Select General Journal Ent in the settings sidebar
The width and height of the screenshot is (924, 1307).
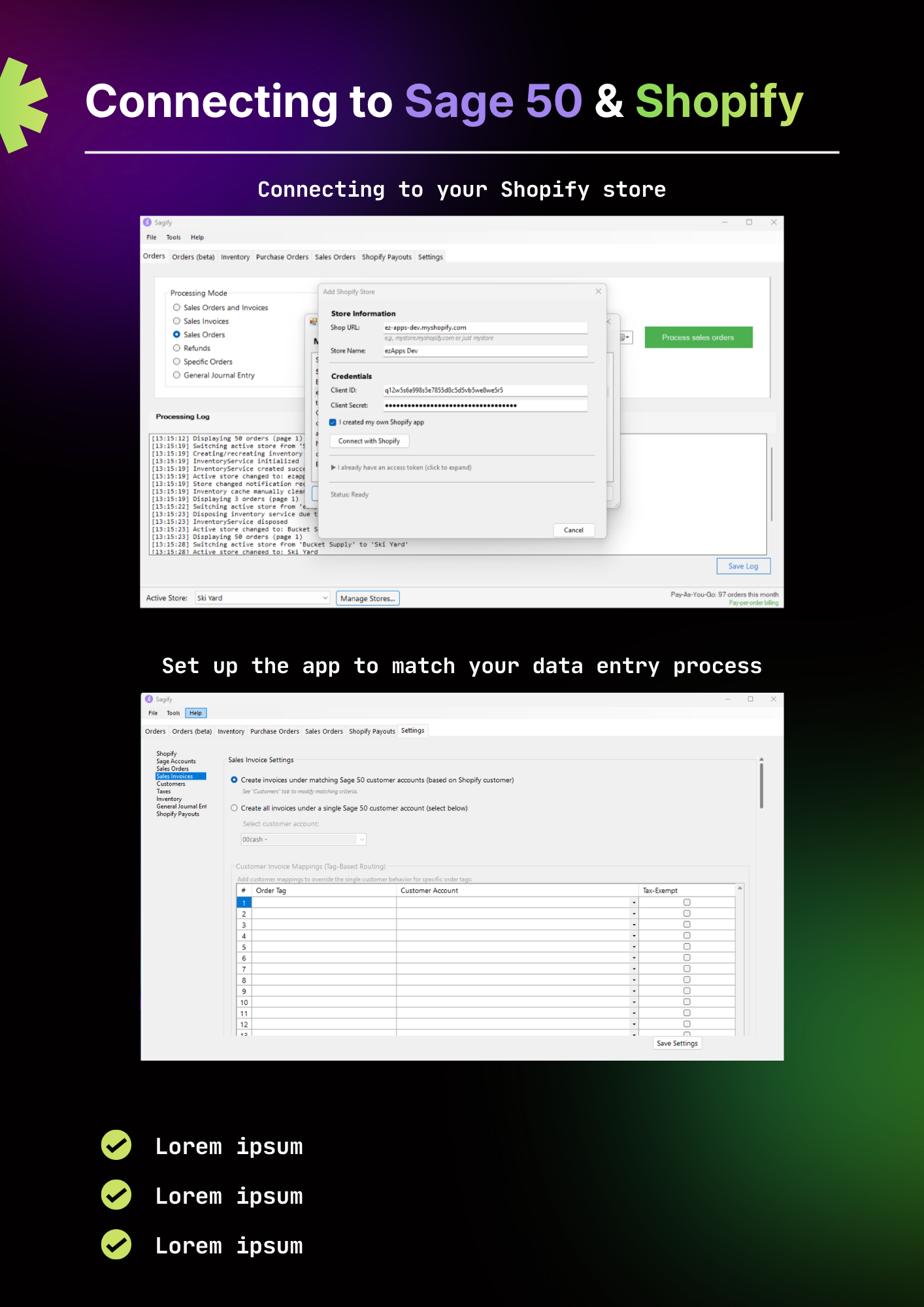[181, 806]
